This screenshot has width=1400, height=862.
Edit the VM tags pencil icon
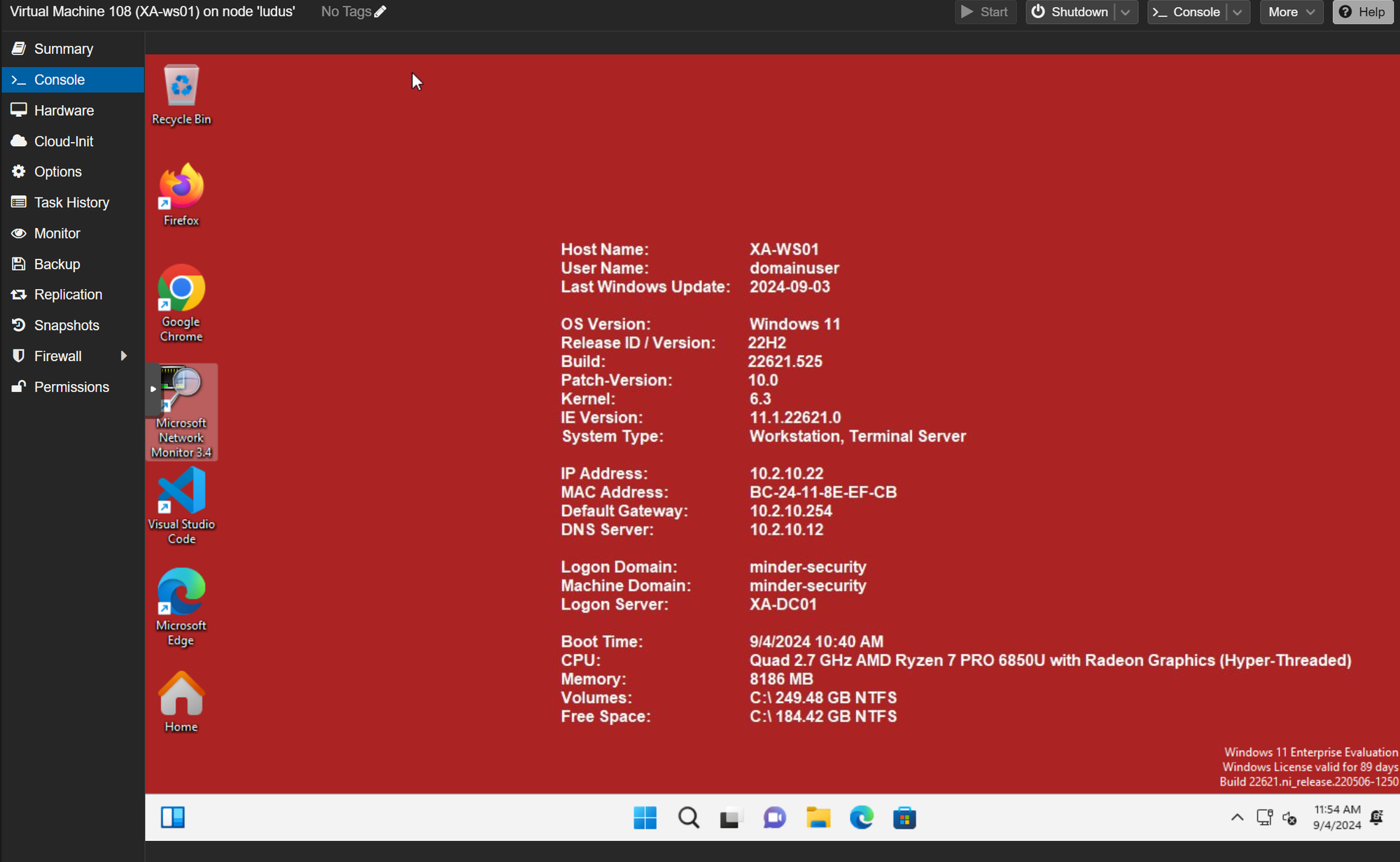click(380, 12)
